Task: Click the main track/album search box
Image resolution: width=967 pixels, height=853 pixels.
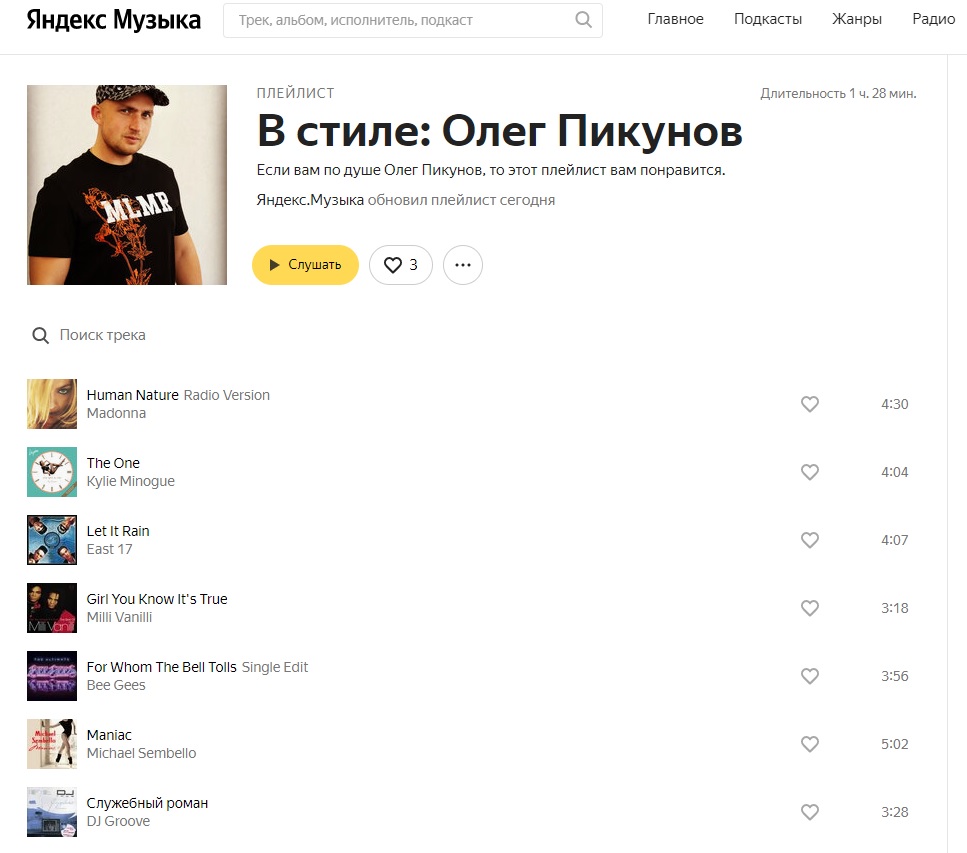Action: pyautogui.click(x=413, y=20)
